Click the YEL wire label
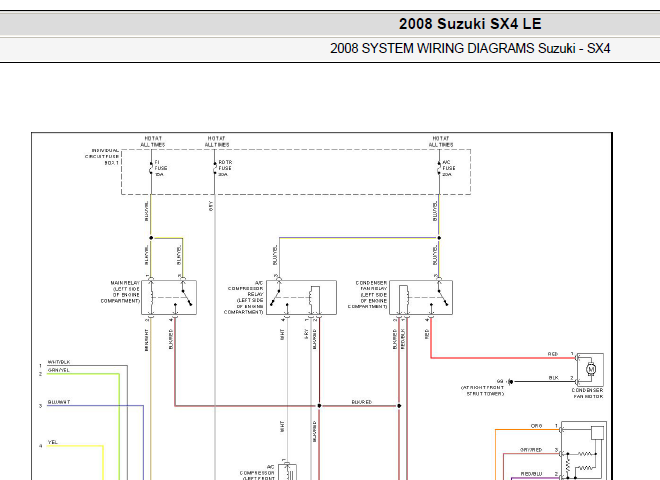The height and width of the screenshot is (480, 660). pyautogui.click(x=53, y=442)
